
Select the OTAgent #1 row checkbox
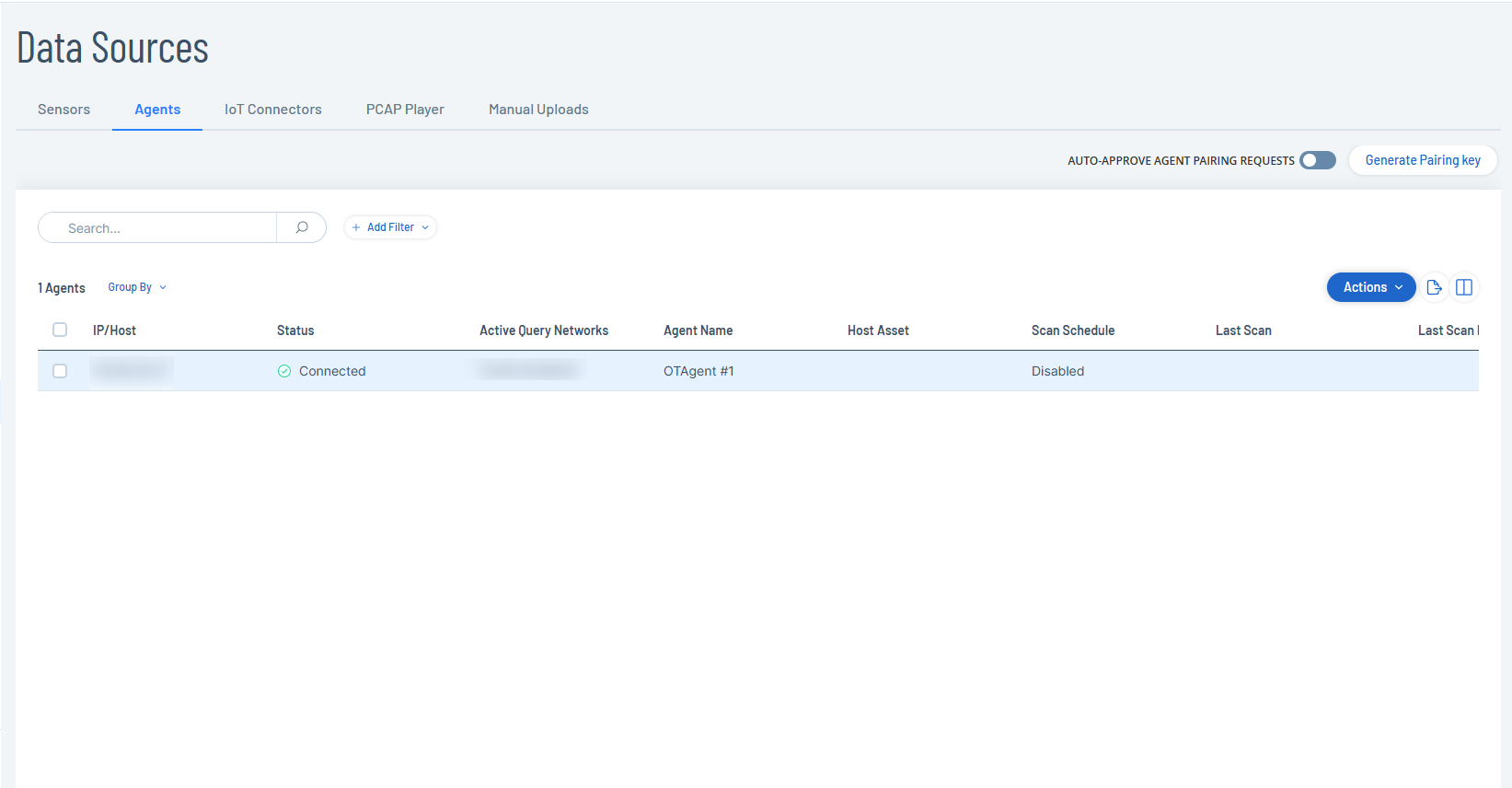click(x=60, y=371)
